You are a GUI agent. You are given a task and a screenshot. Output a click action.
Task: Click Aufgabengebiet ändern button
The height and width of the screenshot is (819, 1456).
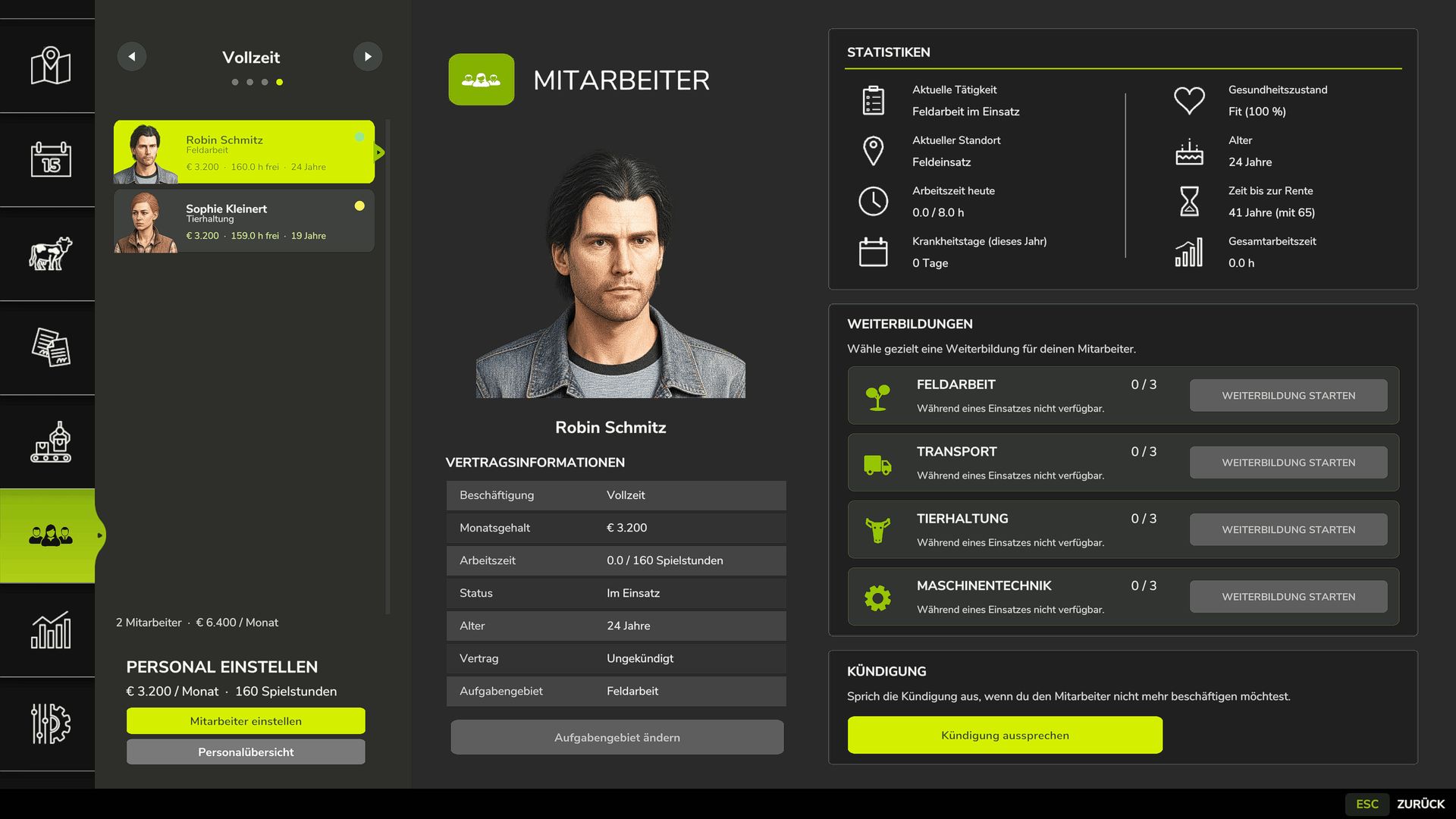[x=617, y=737]
